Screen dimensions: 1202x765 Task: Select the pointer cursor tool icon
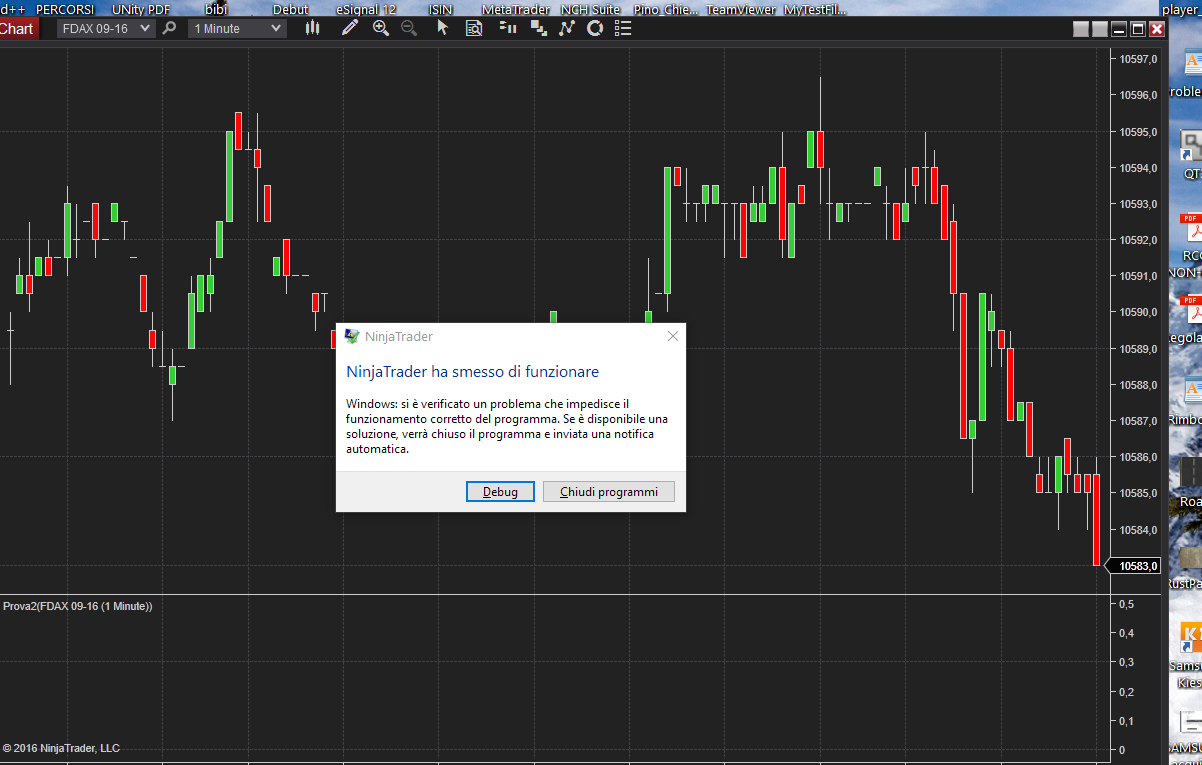click(442, 28)
